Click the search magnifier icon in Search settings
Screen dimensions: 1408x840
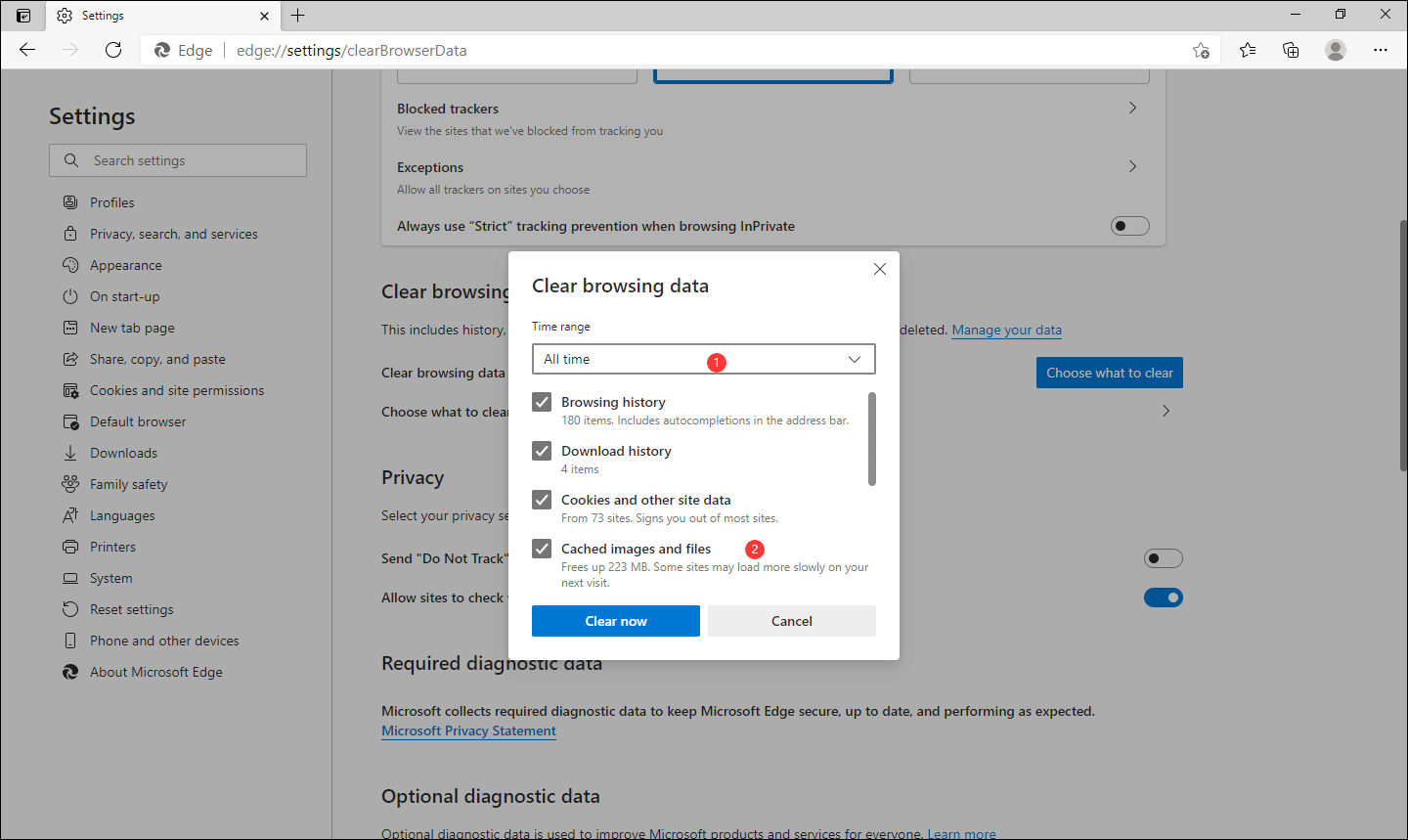pyautogui.click(x=69, y=159)
